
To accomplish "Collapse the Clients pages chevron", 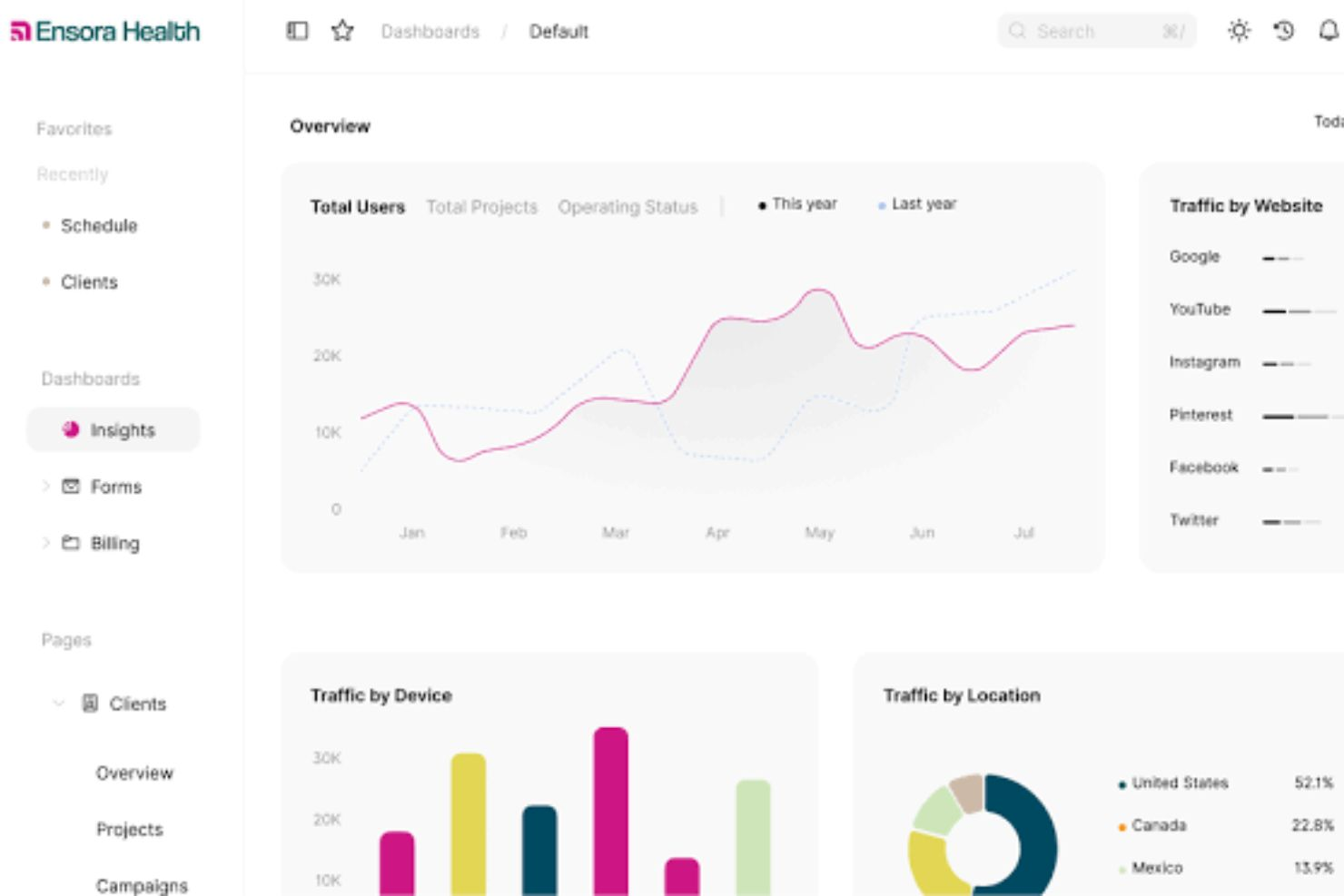I will pyautogui.click(x=59, y=703).
